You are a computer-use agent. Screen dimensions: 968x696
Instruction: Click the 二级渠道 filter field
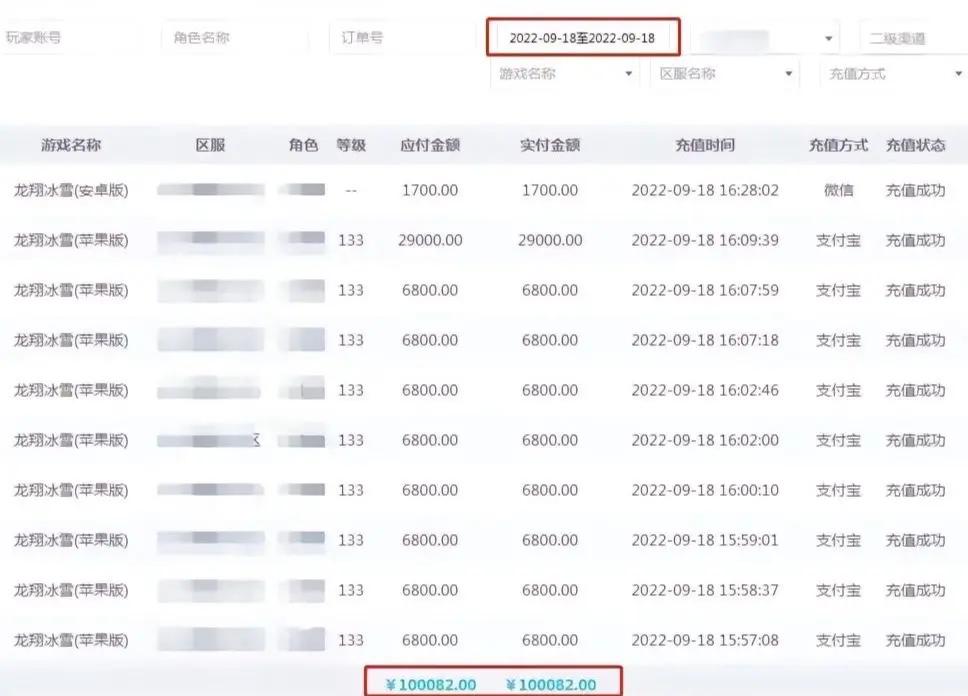[x=910, y=38]
